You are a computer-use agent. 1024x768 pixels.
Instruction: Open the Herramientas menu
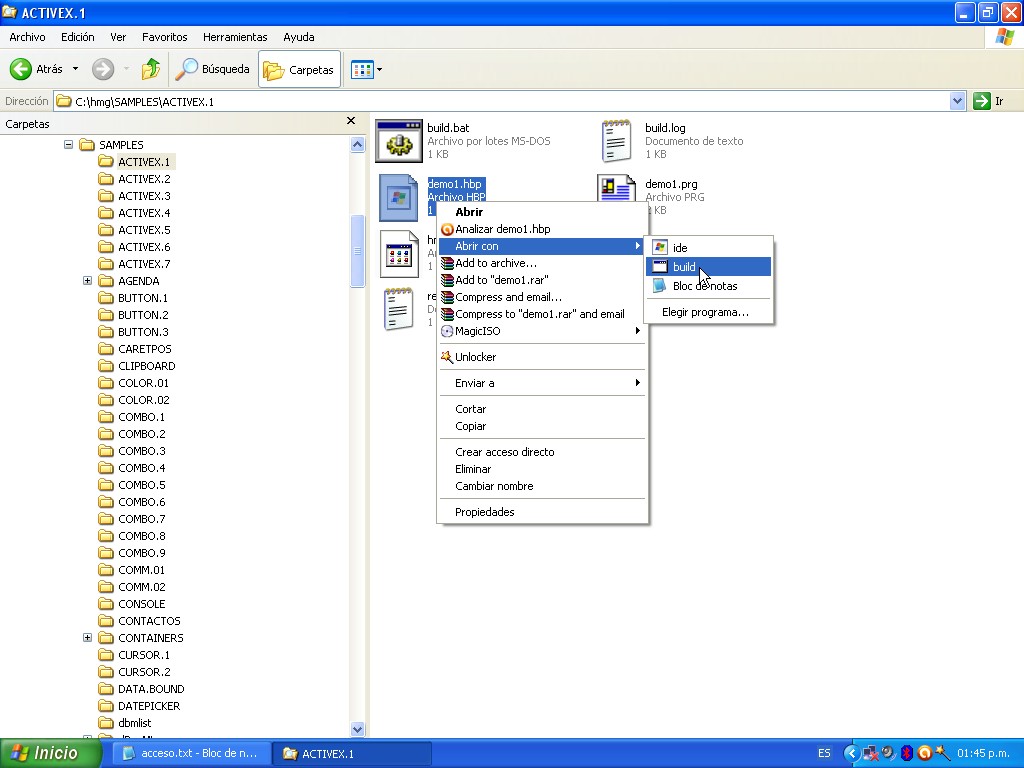tap(235, 37)
